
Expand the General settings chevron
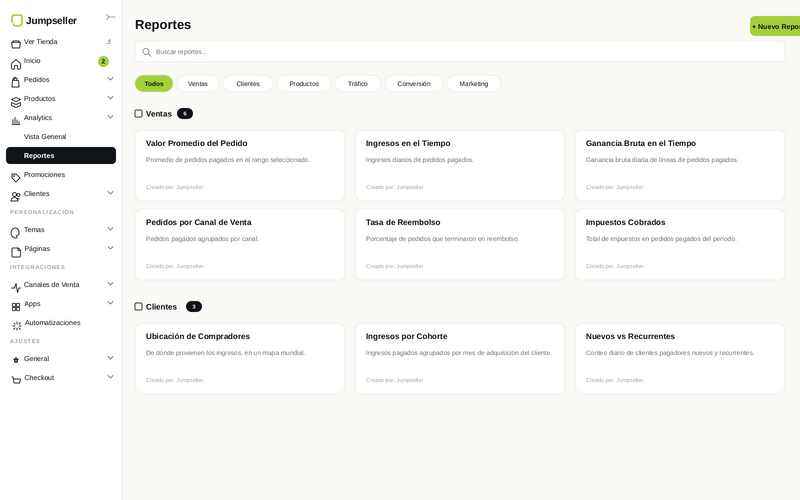110,358
